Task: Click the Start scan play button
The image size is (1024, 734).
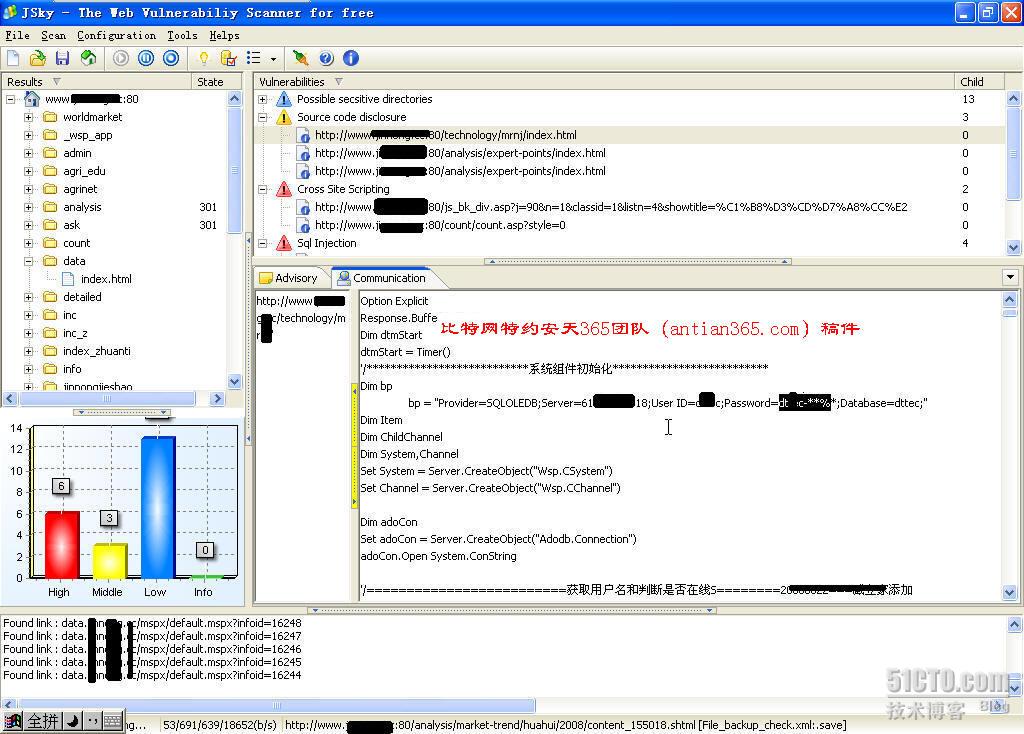Action: [121, 58]
